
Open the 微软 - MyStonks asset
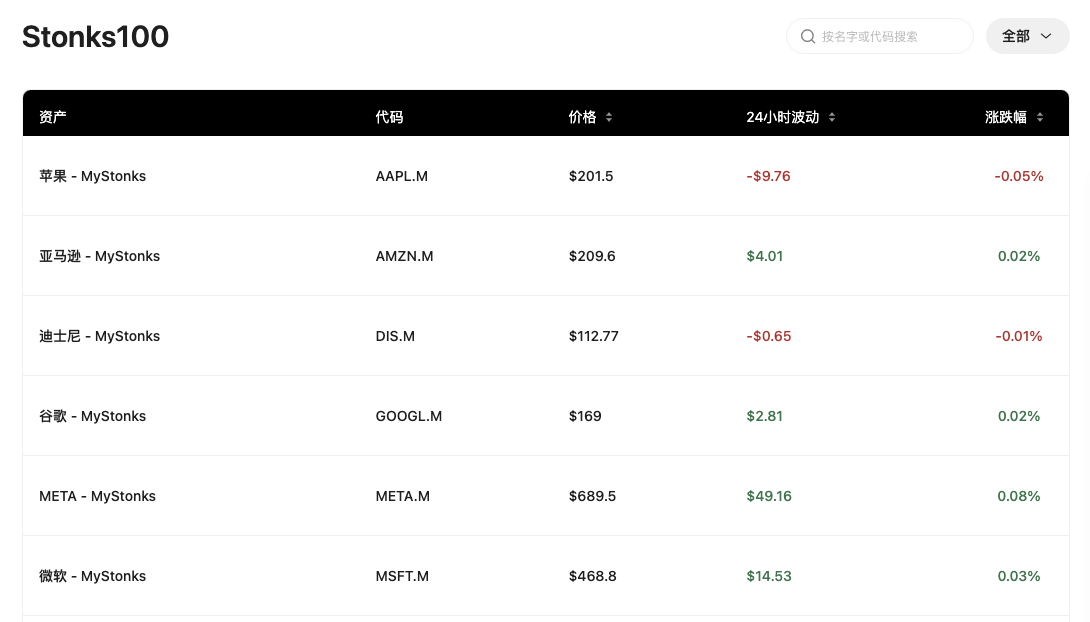coord(93,576)
